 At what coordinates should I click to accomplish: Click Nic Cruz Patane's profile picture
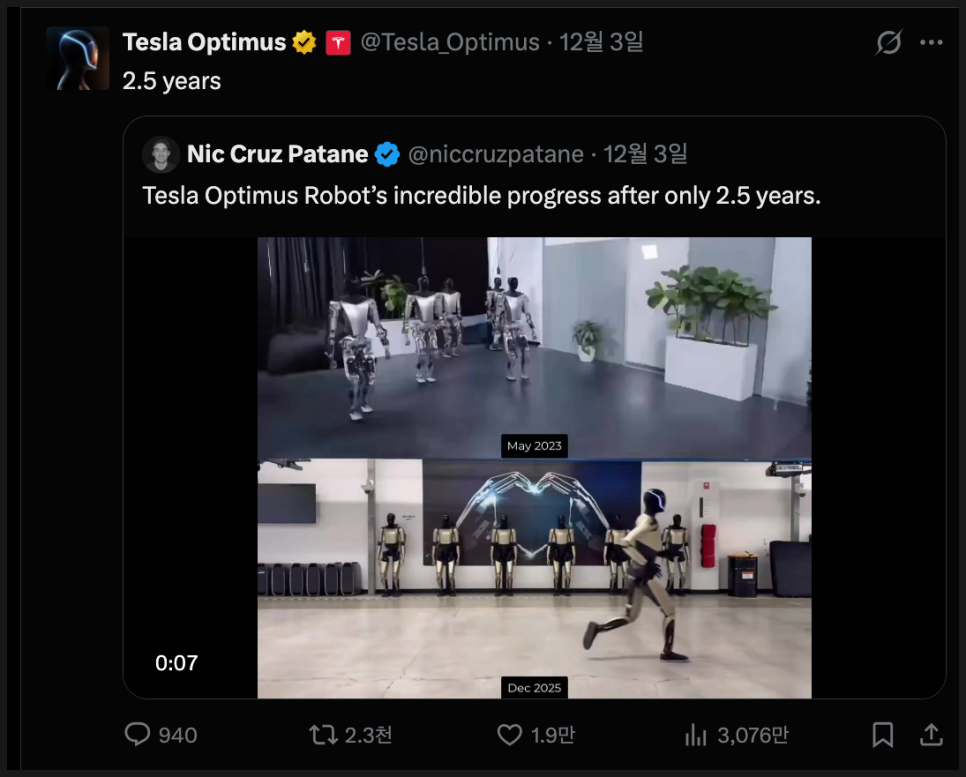(x=161, y=155)
